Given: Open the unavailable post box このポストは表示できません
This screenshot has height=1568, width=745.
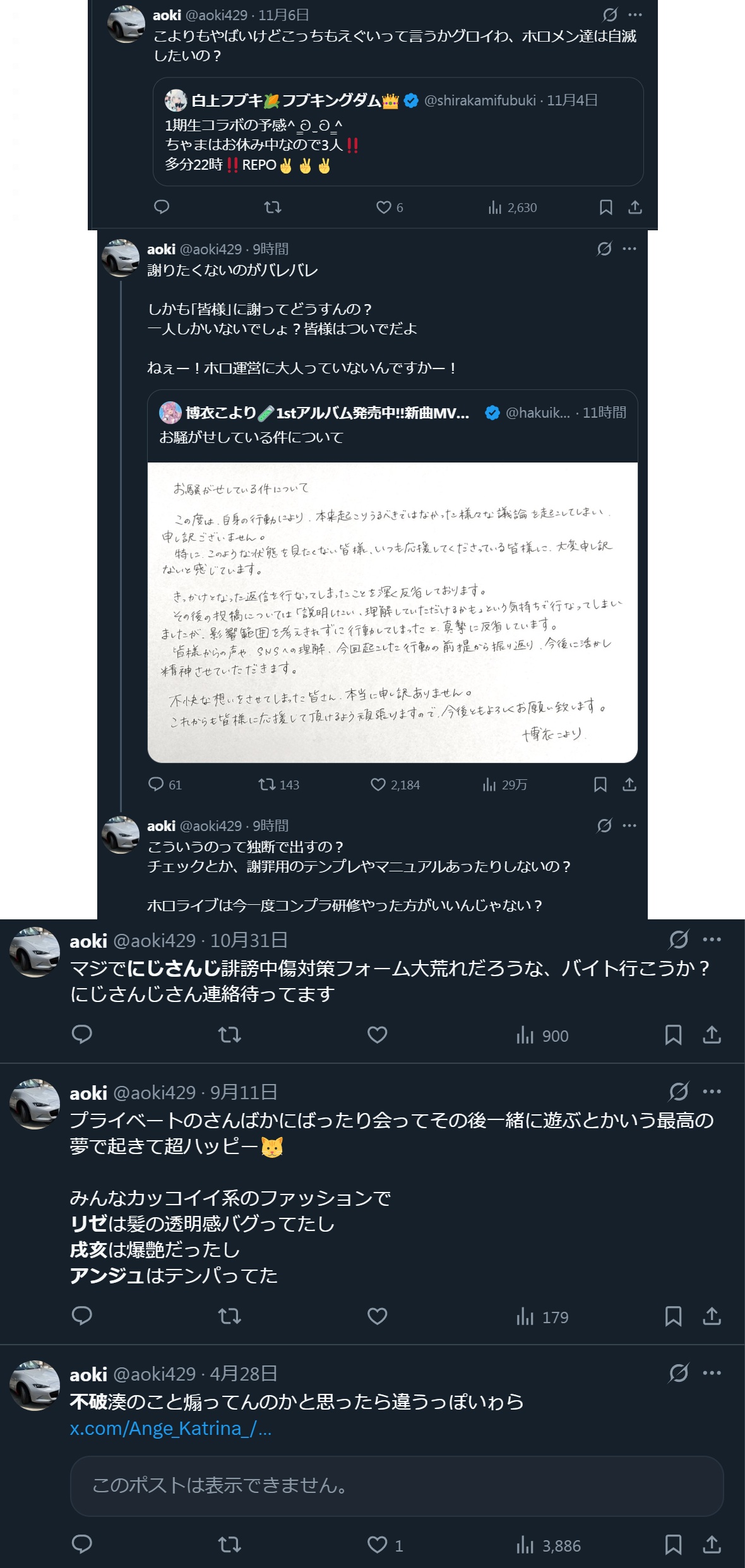Looking at the screenshot, I should (x=396, y=1486).
